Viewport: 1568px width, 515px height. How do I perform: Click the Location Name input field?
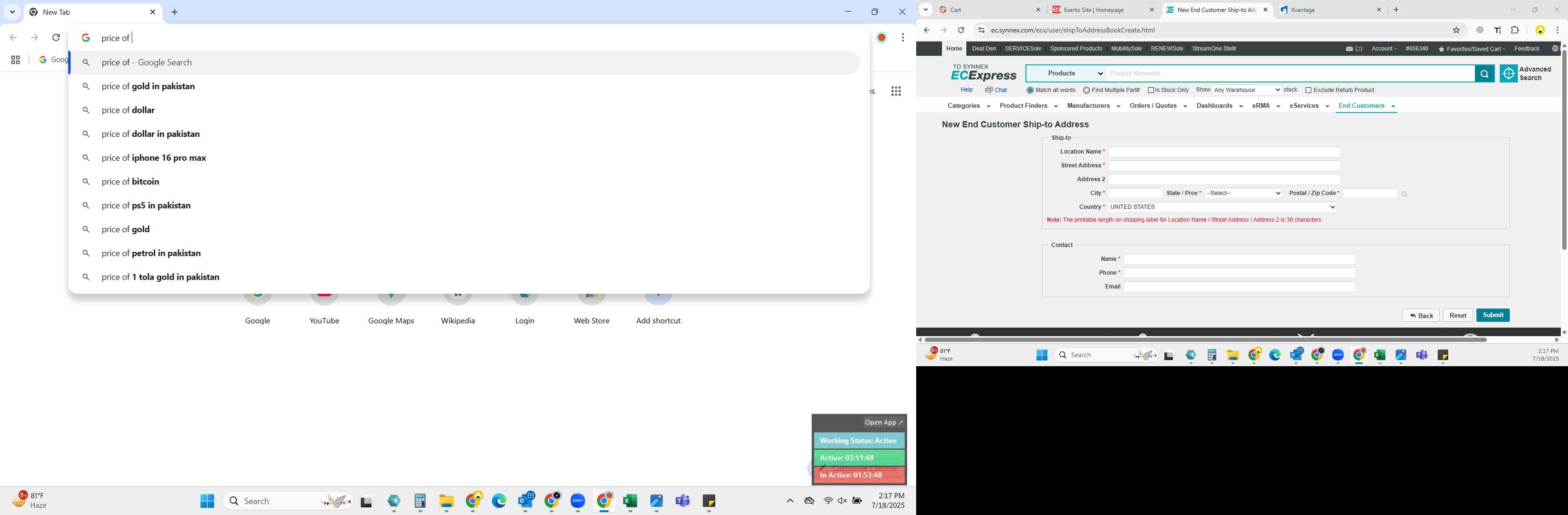(1223, 152)
